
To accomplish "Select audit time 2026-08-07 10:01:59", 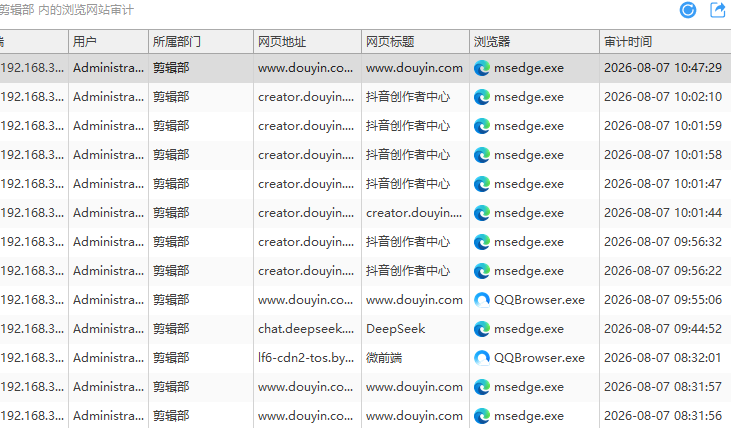I will click(x=663, y=126).
